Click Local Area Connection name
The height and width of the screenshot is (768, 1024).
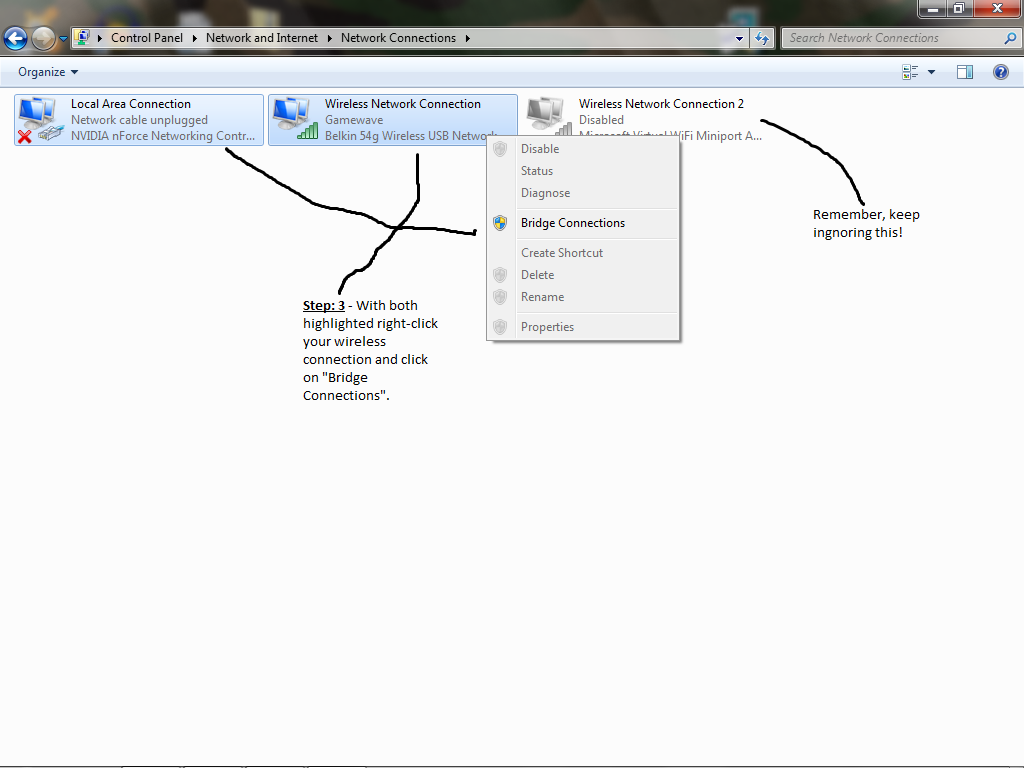(x=131, y=104)
